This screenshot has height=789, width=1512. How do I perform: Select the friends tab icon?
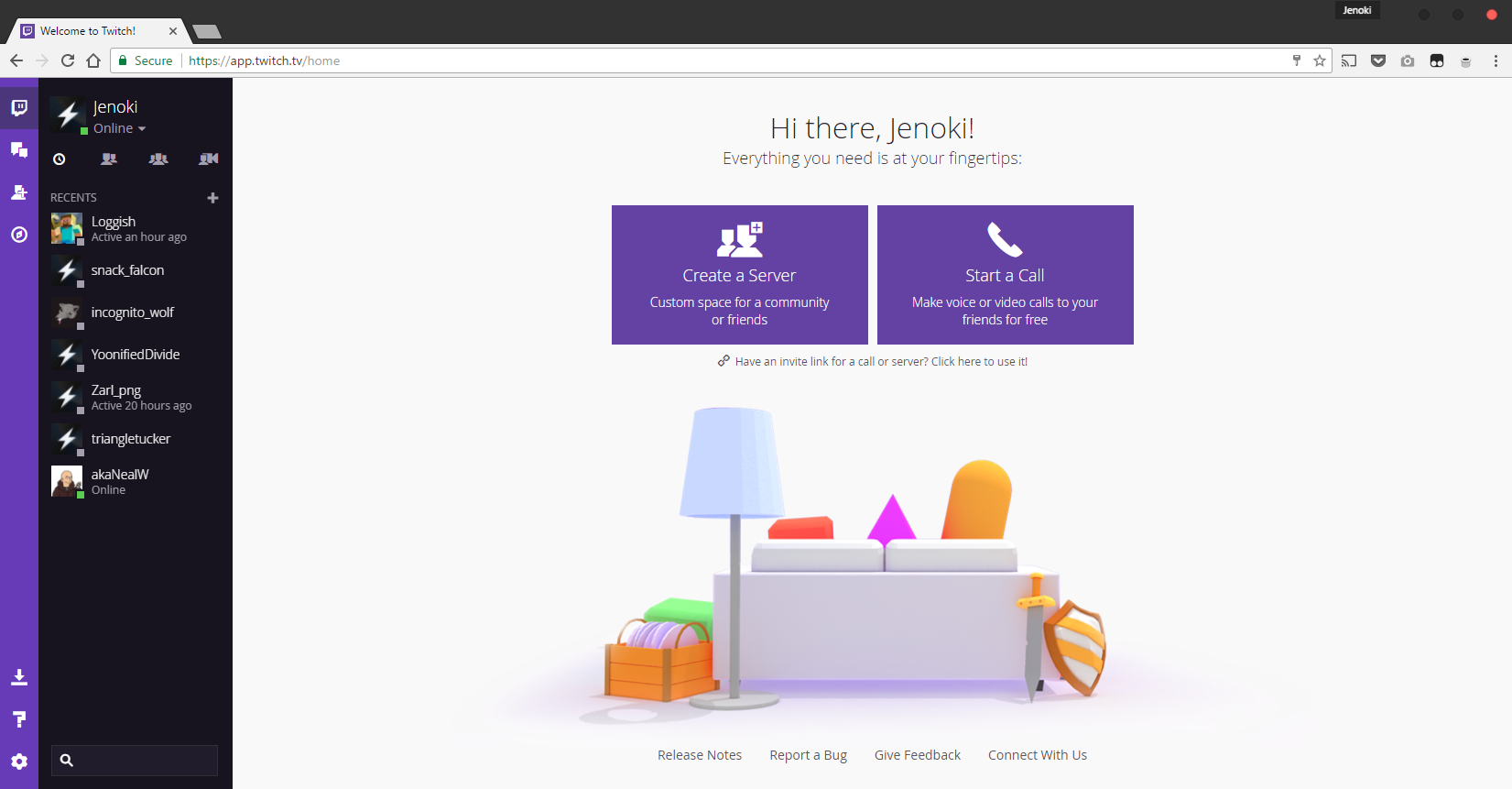[x=109, y=159]
